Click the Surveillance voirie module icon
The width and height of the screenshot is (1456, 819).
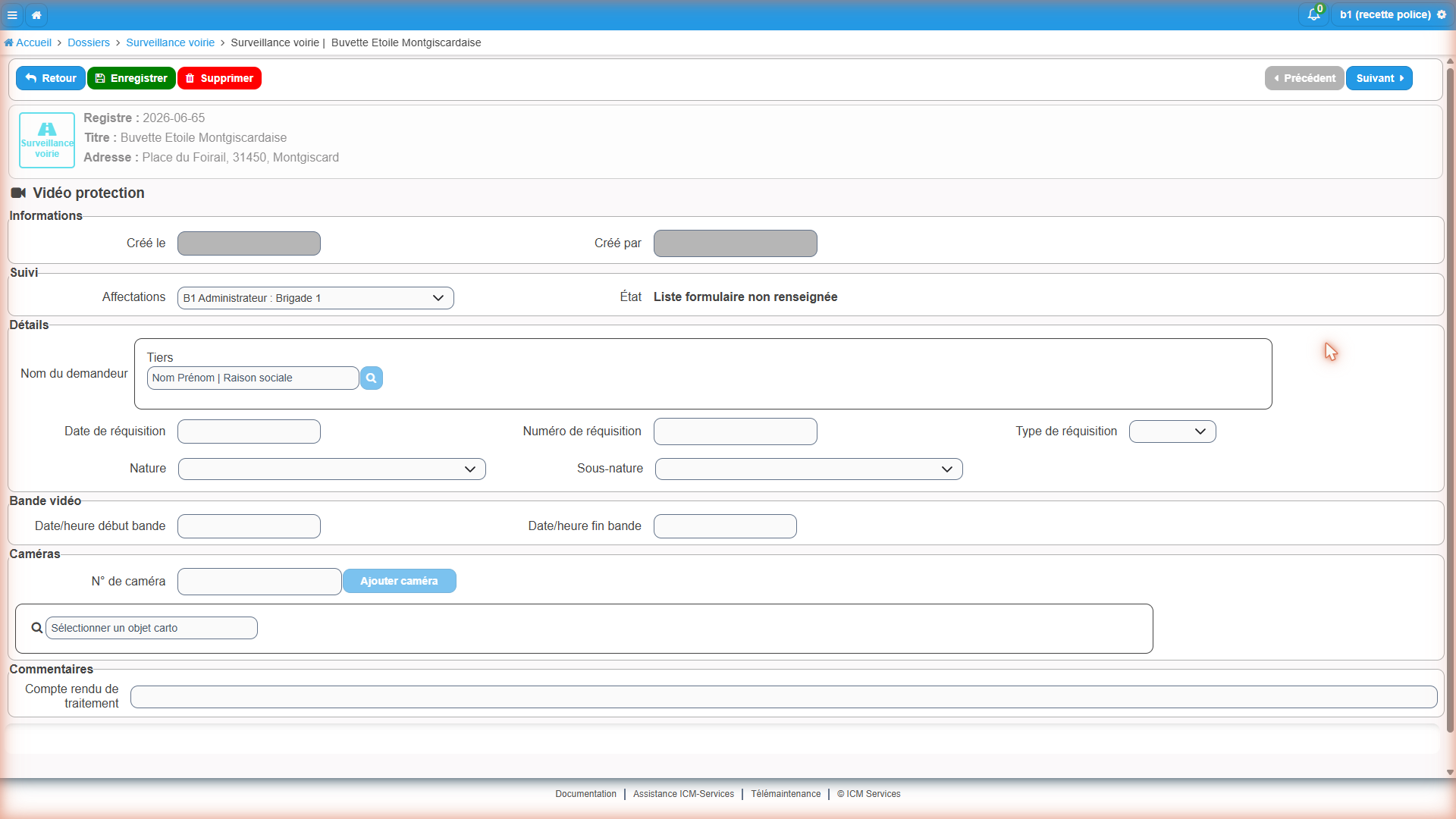(47, 140)
